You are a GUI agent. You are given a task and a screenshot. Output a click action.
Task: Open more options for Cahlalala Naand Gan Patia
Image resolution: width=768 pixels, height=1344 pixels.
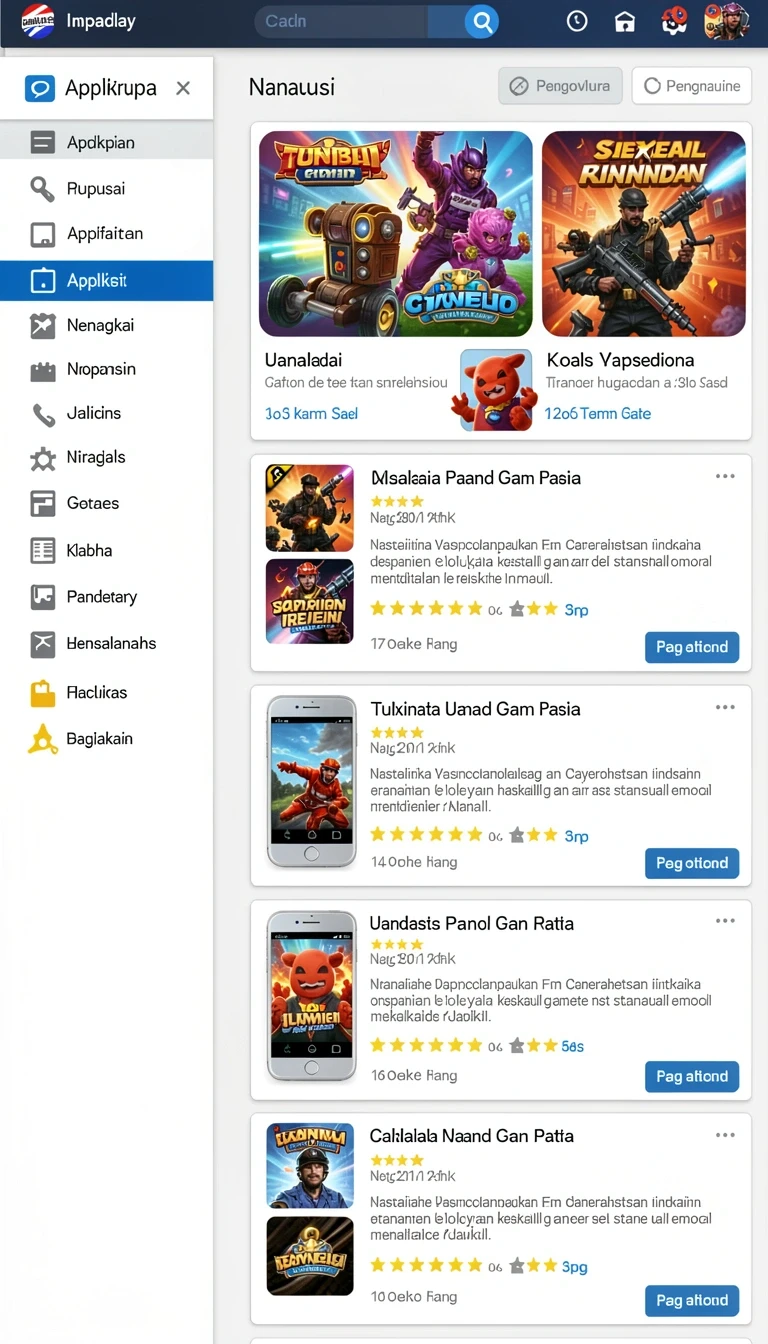point(725,1135)
